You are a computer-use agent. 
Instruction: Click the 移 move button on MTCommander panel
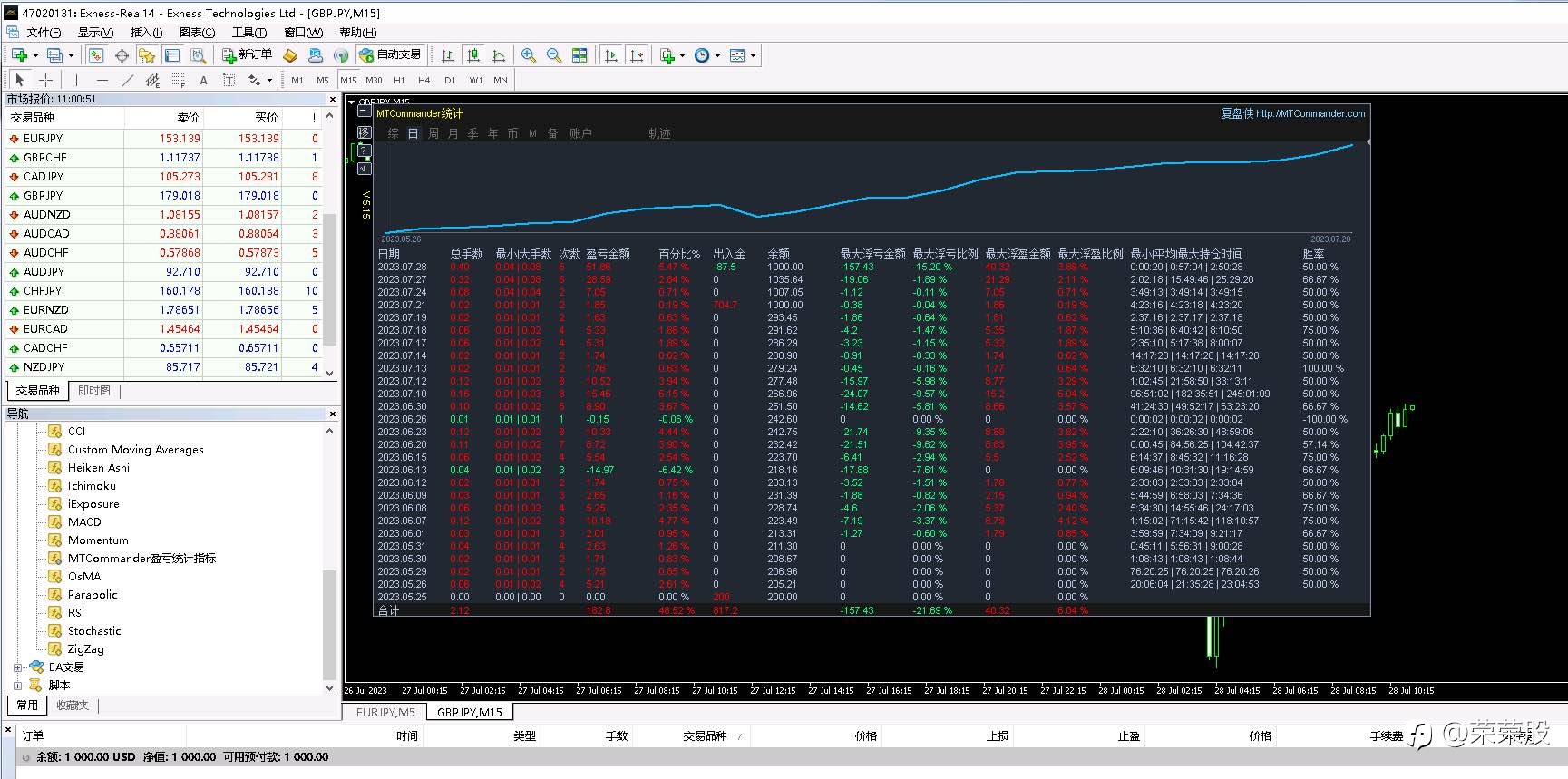pyautogui.click(x=365, y=131)
